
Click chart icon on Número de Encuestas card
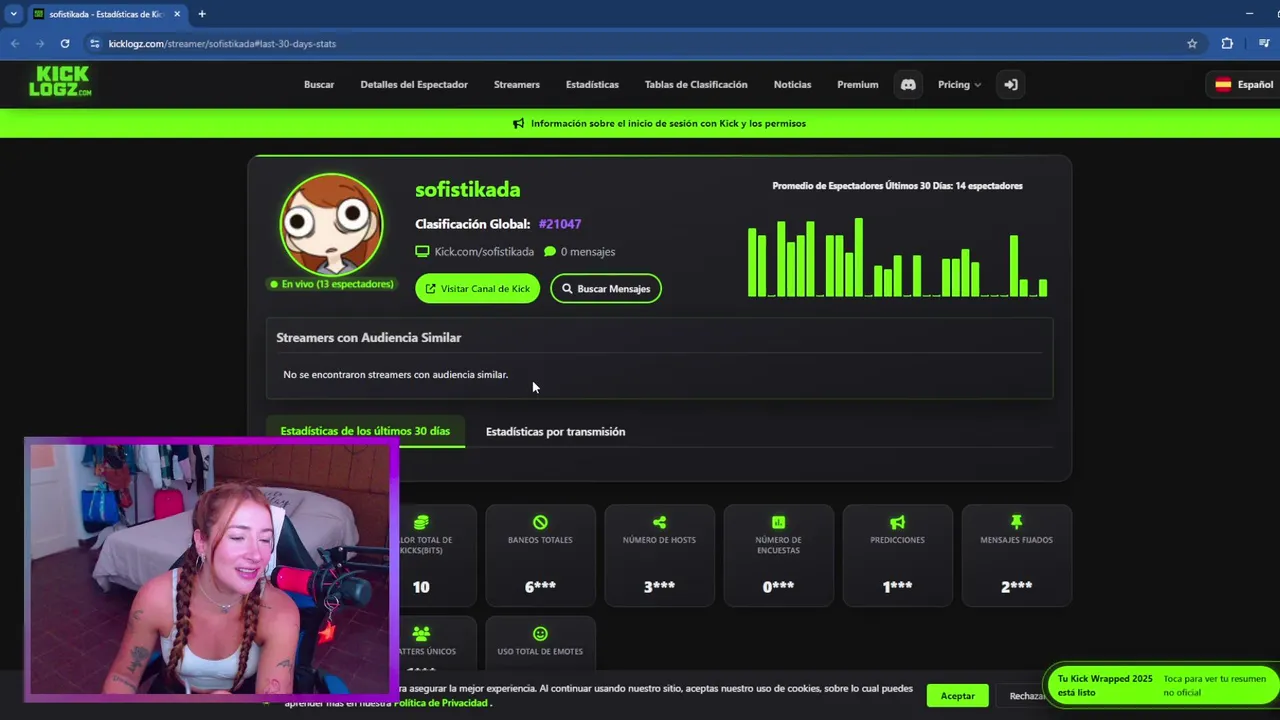778,522
